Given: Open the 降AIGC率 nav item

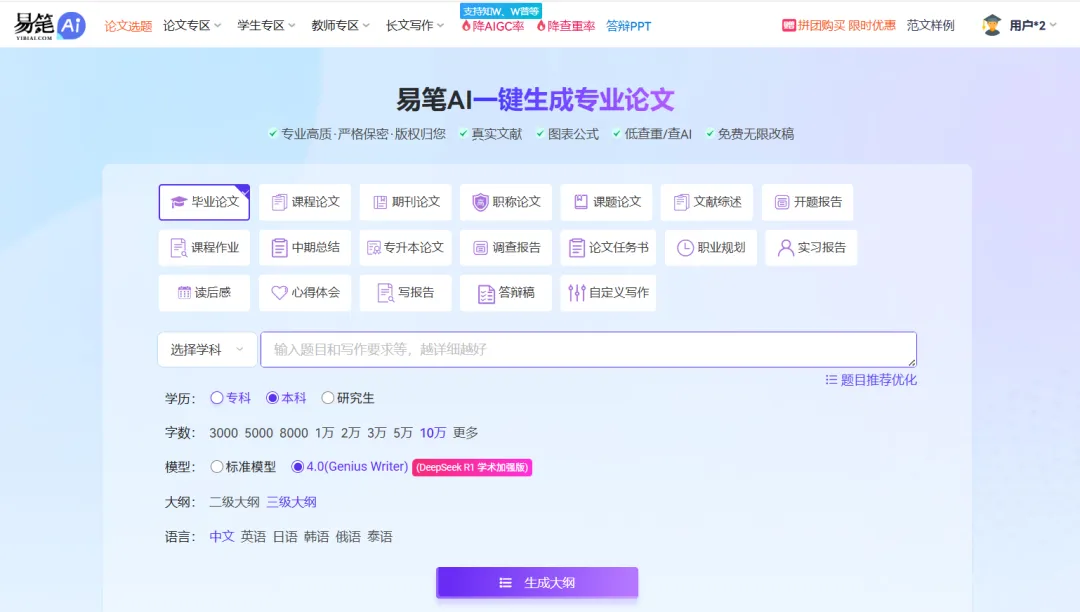Looking at the screenshot, I should pos(493,26).
